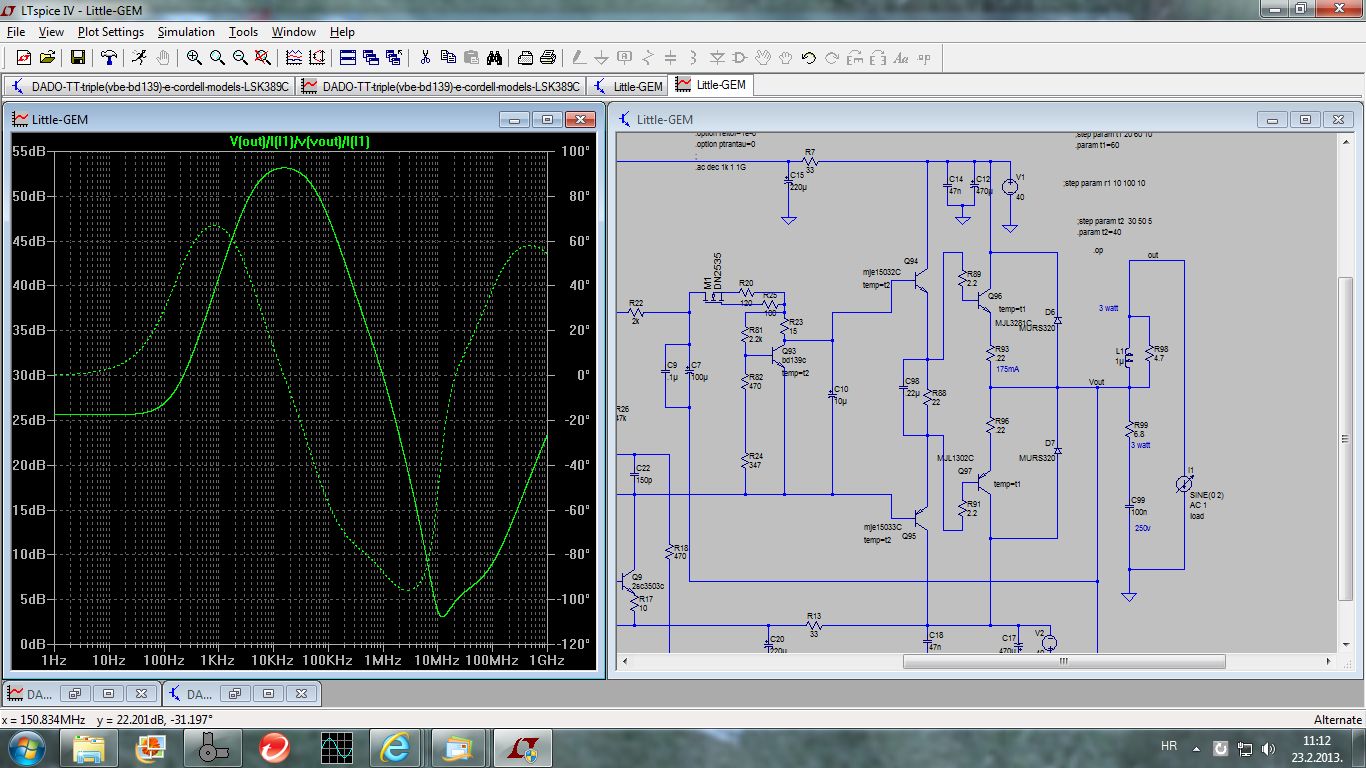The height and width of the screenshot is (768, 1366).
Task: Open the Control Panel hammer icon
Action: (108, 58)
